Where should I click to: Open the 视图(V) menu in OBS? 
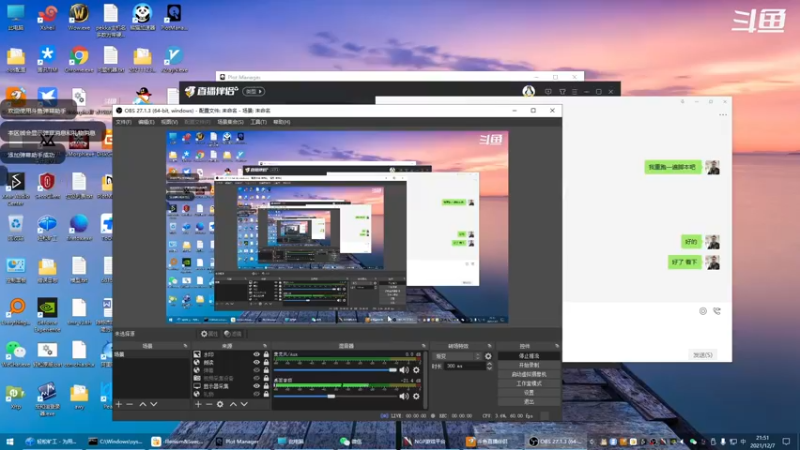(169, 122)
